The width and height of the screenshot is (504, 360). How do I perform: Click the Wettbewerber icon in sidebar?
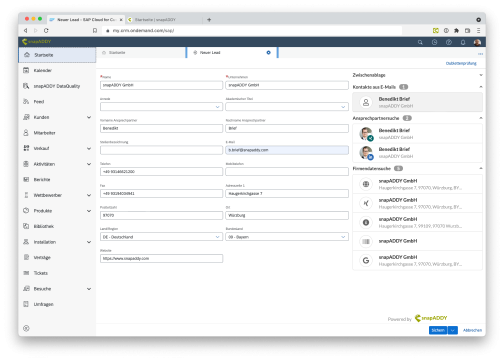tap(26, 195)
